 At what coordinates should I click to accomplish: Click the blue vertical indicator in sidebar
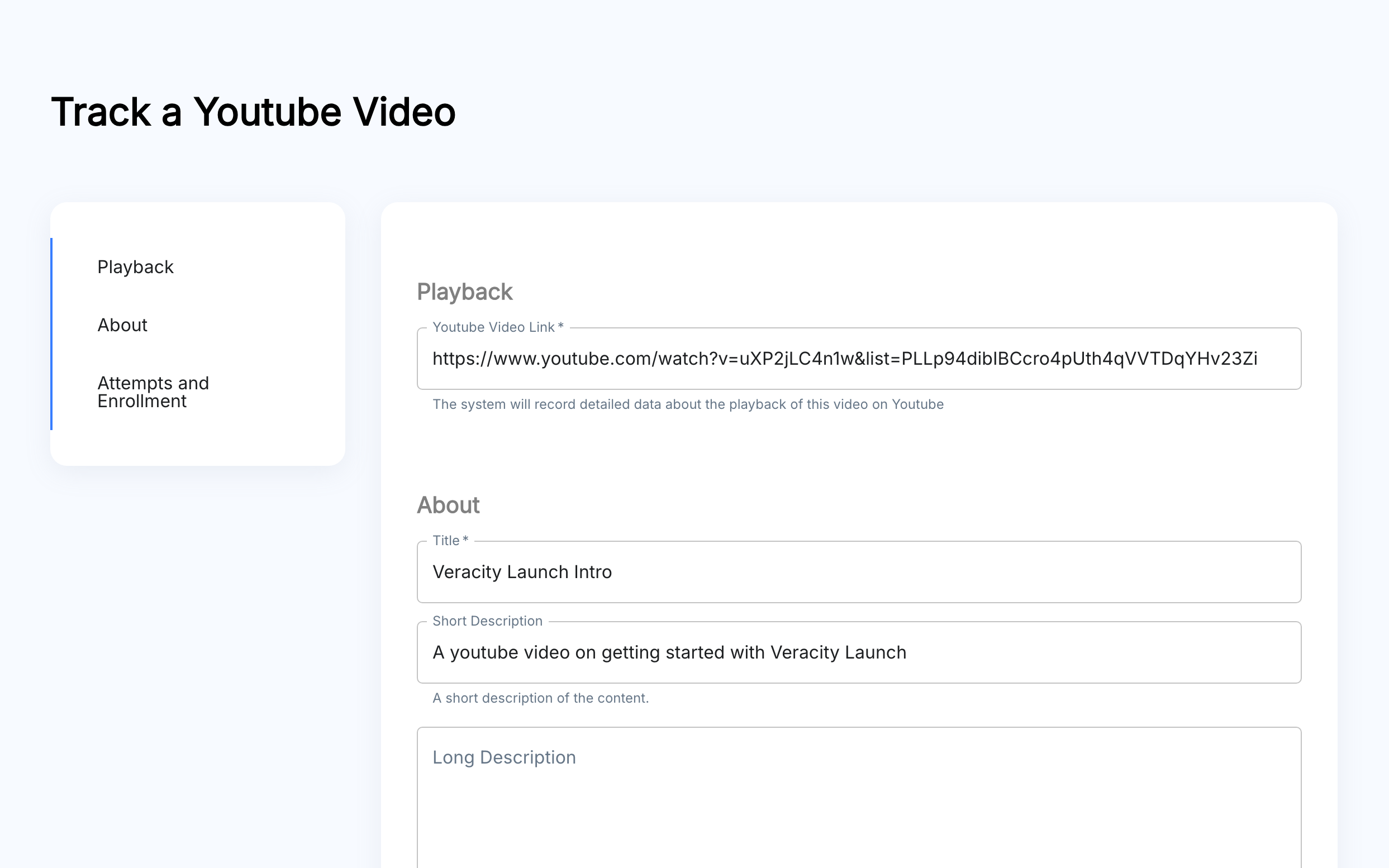tap(51, 333)
